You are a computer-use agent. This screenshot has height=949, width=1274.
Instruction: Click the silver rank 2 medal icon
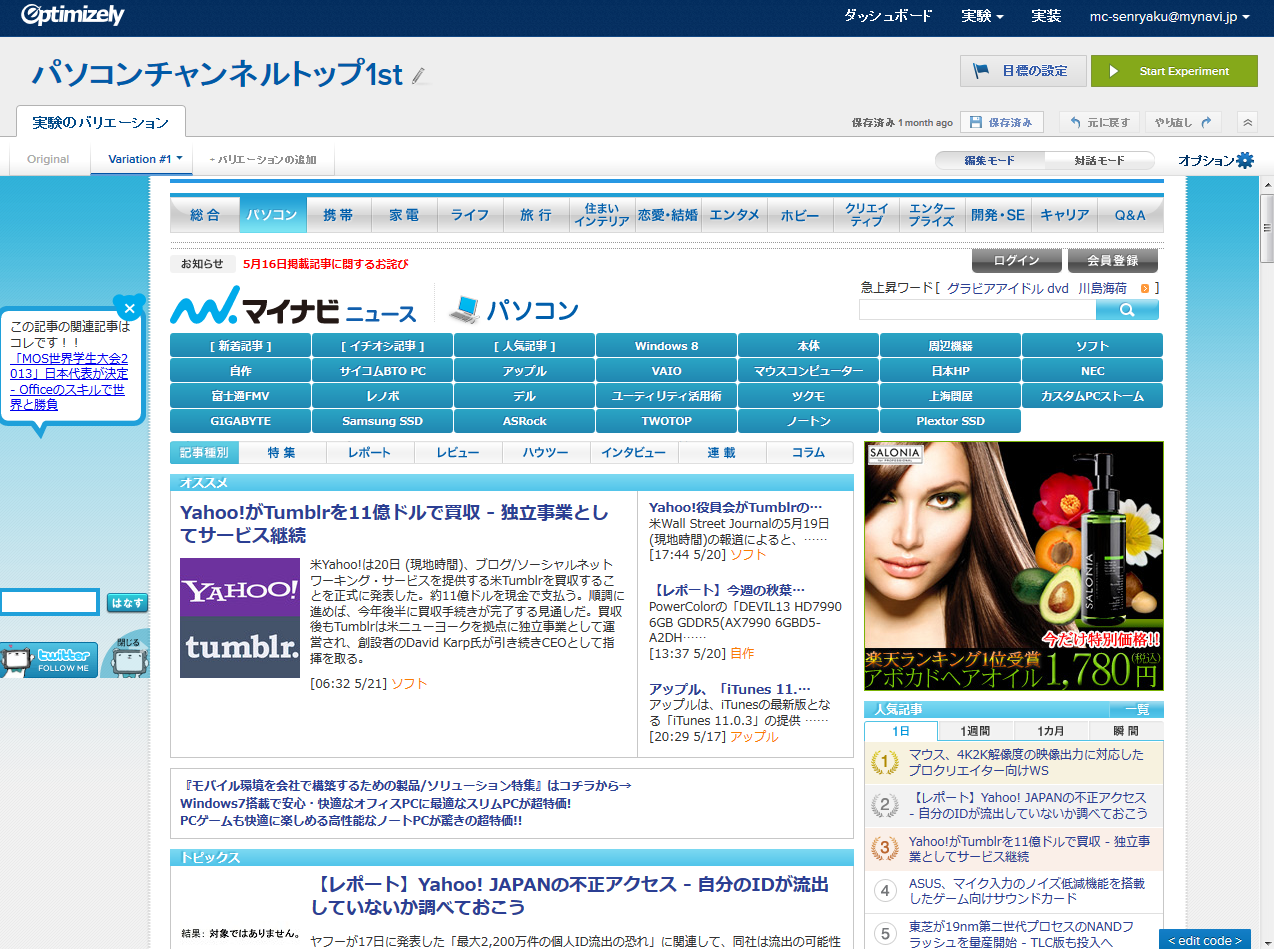click(x=885, y=806)
